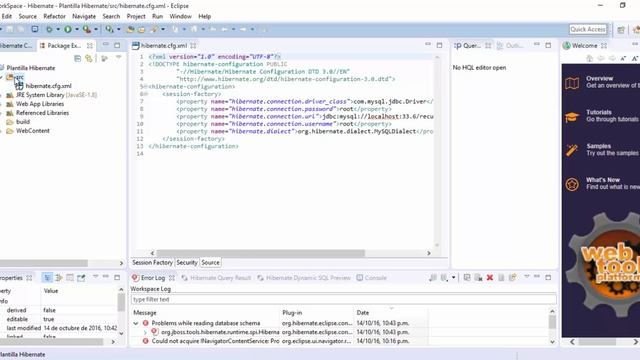The image size is (640, 360).
Task: Click the red Delete Log icon
Action: (x=490, y=278)
